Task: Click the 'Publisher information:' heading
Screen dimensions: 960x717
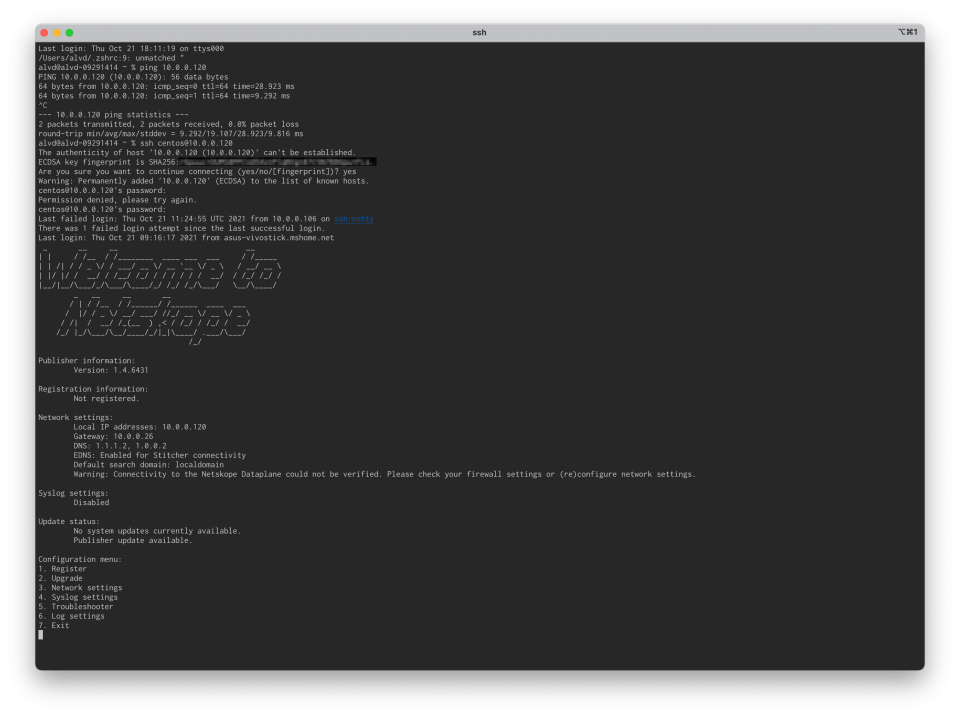Action: pyautogui.click(x=87, y=361)
